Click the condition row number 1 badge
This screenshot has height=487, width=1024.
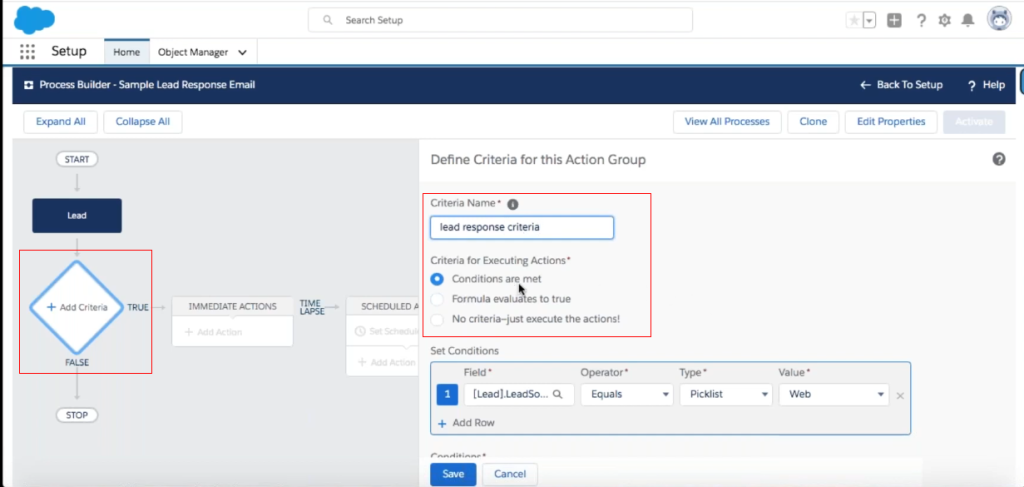(447, 394)
